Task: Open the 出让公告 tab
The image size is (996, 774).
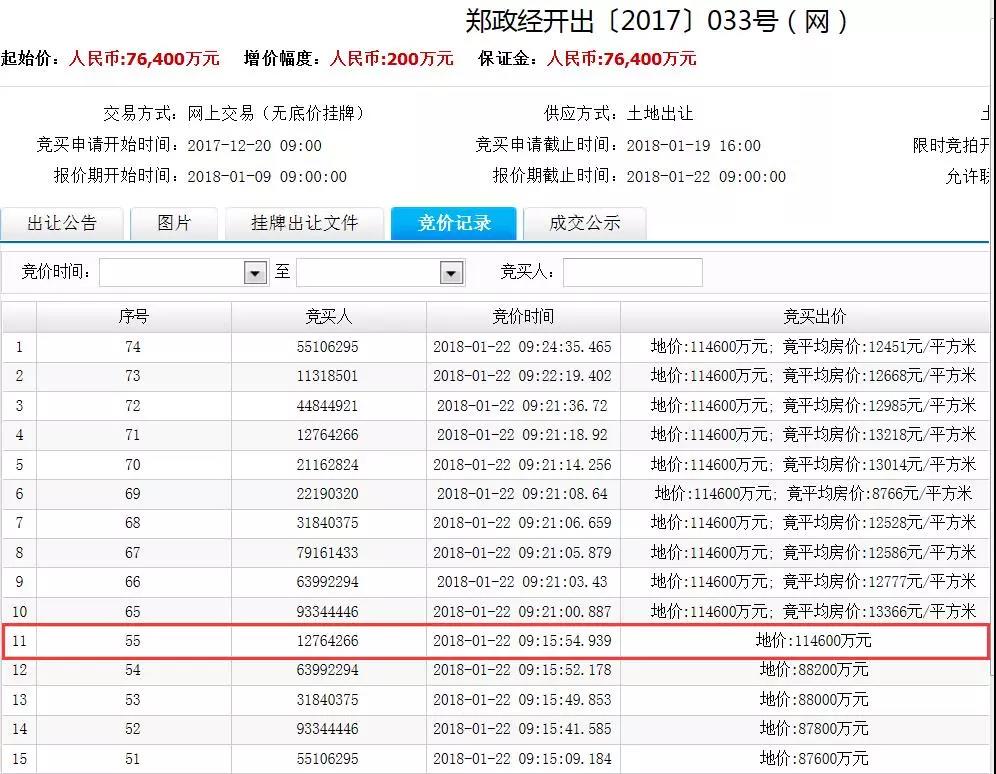Action: (x=62, y=223)
